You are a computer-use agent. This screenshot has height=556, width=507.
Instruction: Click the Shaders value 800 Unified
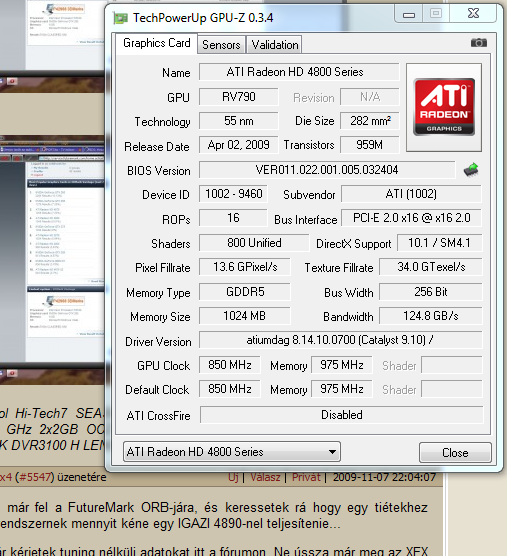[x=254, y=243]
